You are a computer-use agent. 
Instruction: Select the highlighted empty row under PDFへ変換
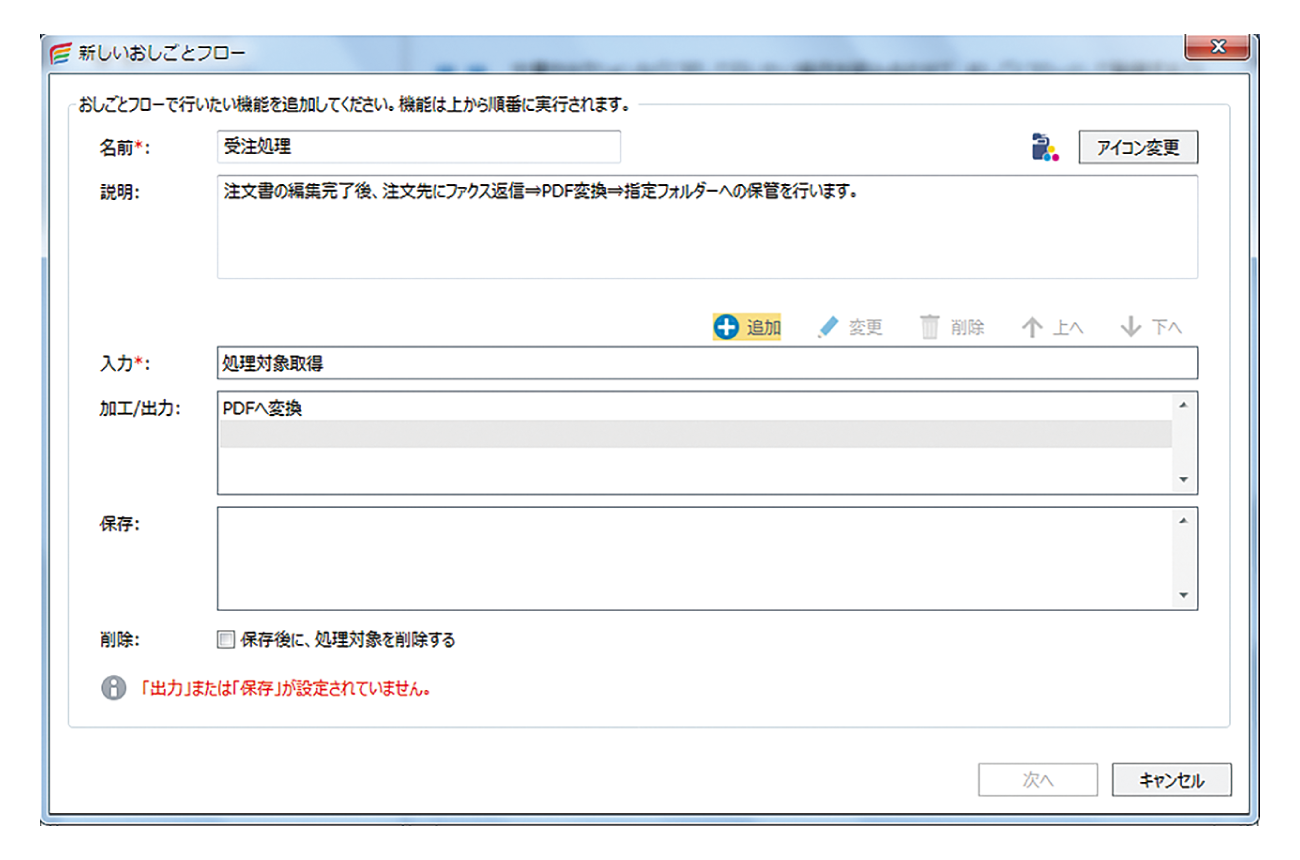tap(600, 432)
